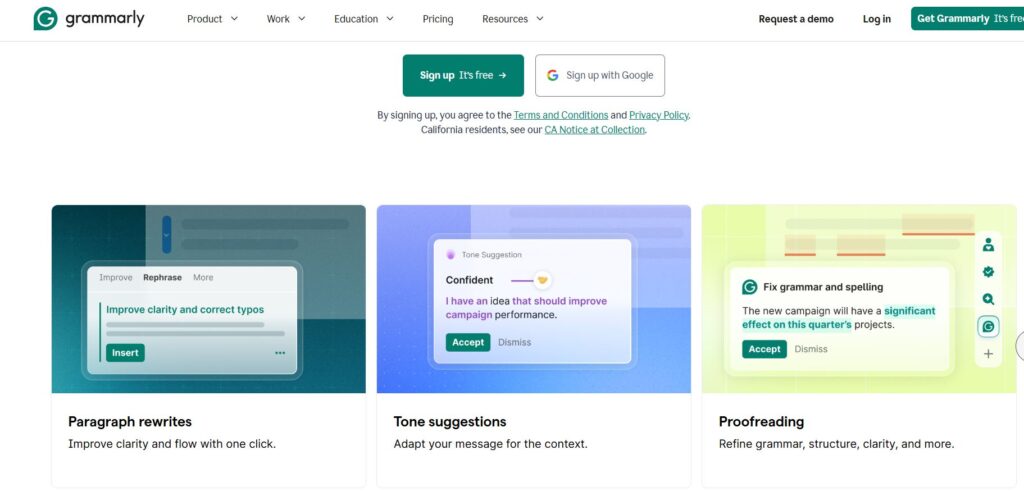
Task: Click the purple Tone Suggestion dot icon
Action: pos(451,255)
